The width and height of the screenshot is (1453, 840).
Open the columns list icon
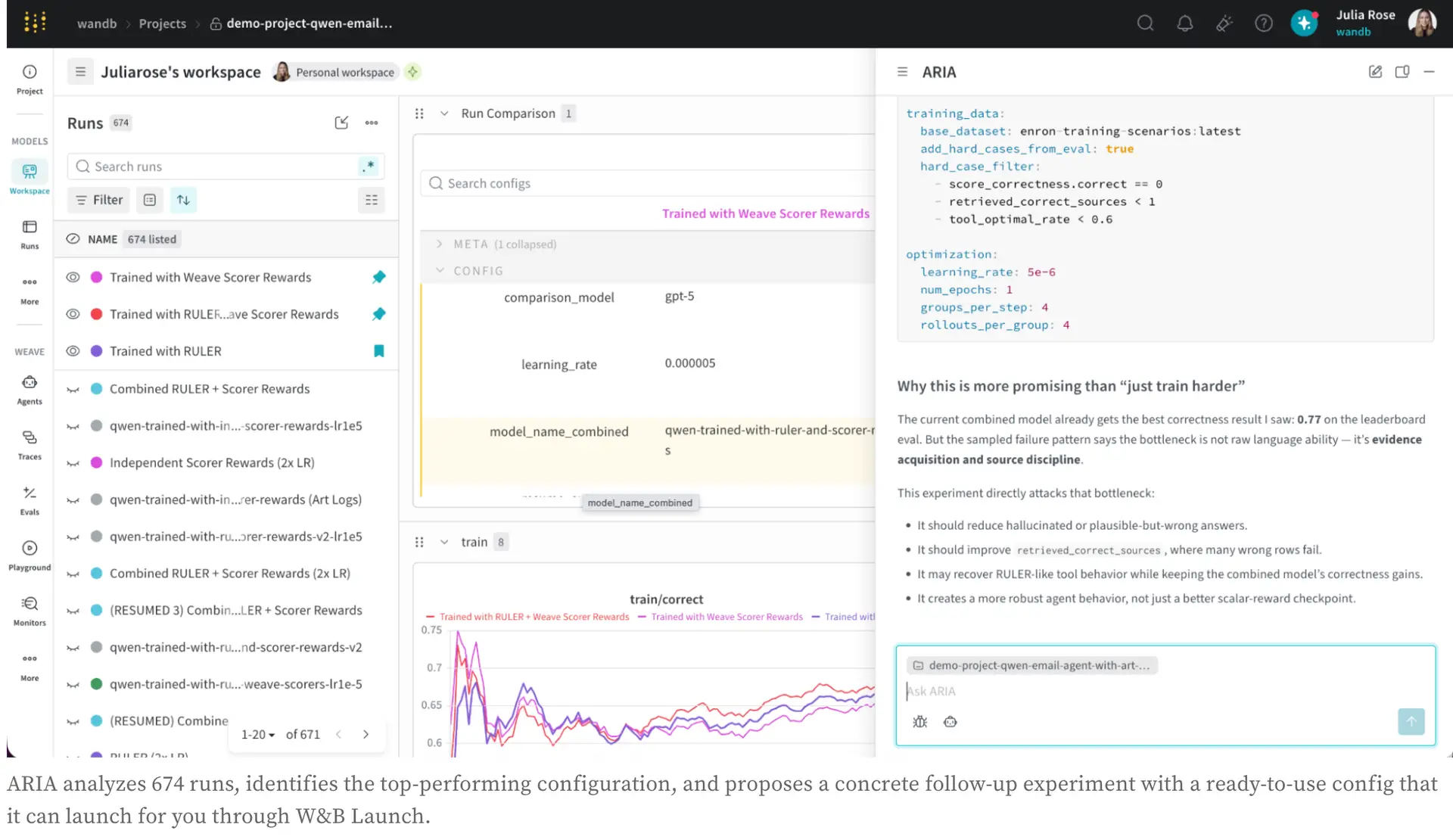(x=372, y=200)
